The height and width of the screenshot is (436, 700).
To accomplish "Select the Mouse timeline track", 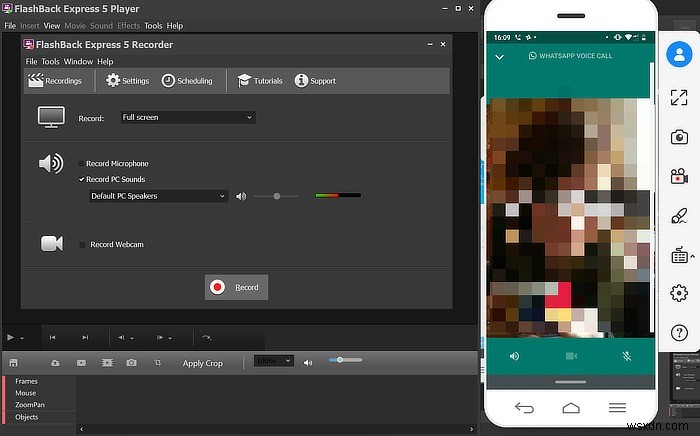I will coord(25,393).
